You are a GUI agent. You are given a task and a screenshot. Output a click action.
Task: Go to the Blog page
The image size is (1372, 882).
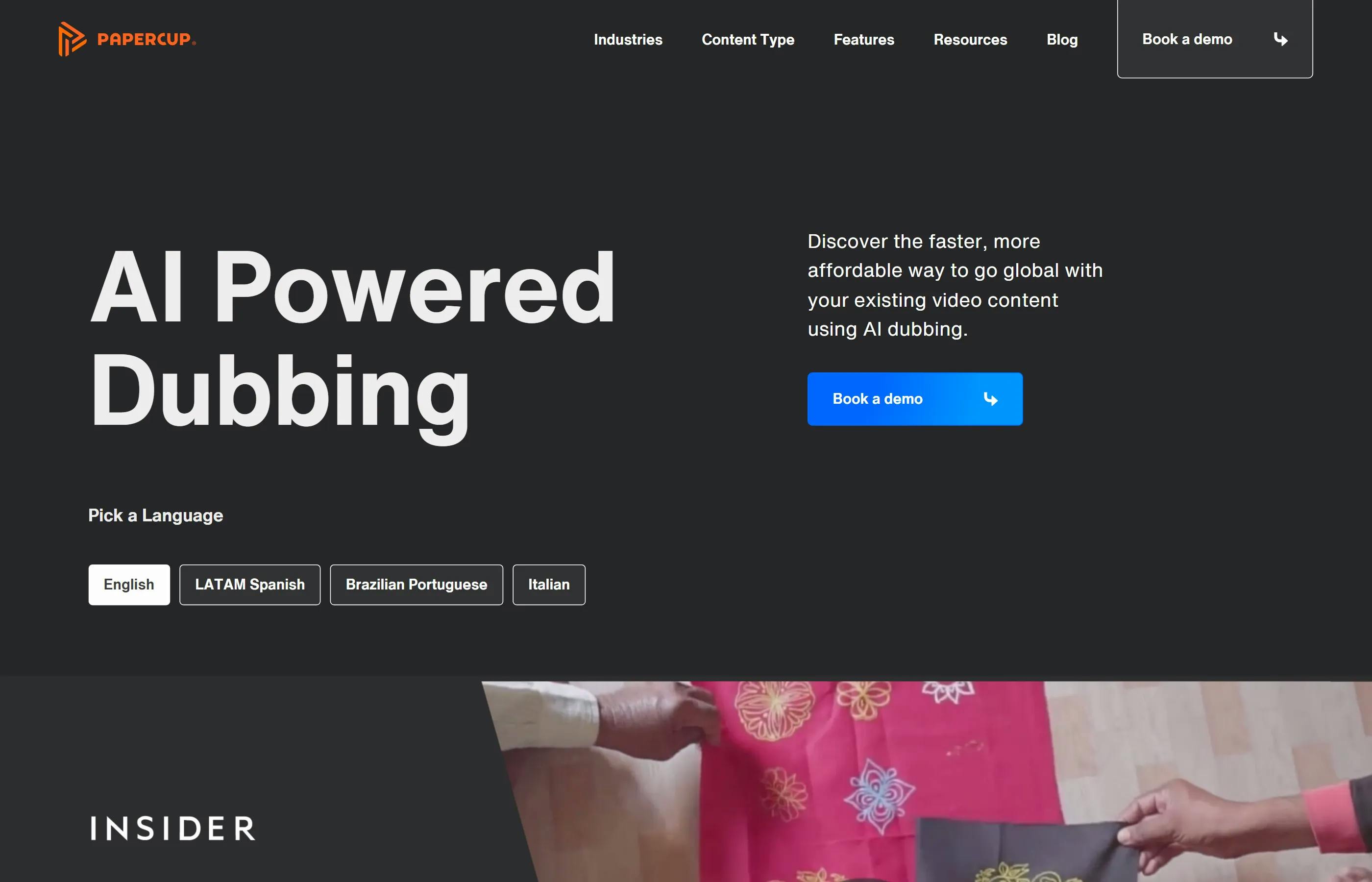pos(1062,40)
